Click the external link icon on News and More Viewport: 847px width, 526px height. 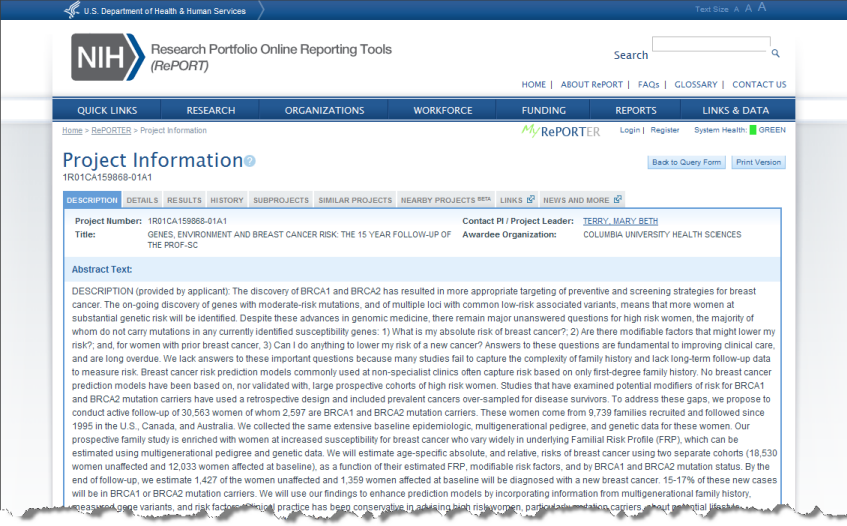point(617,199)
